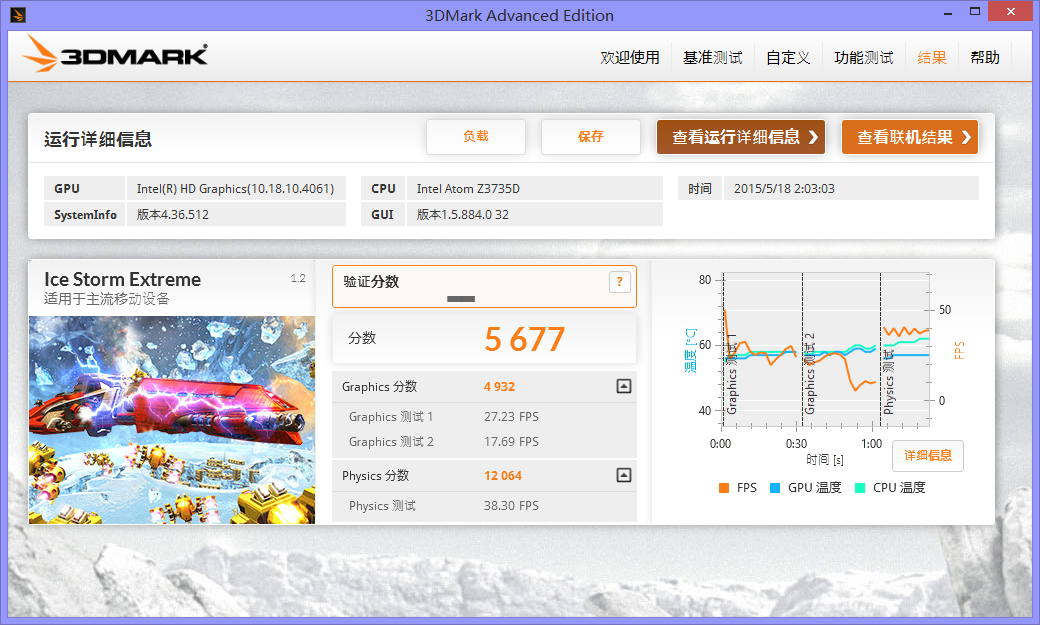1040x625 pixels.
Task: Open the question mark help for 验证分数
Action: point(619,282)
